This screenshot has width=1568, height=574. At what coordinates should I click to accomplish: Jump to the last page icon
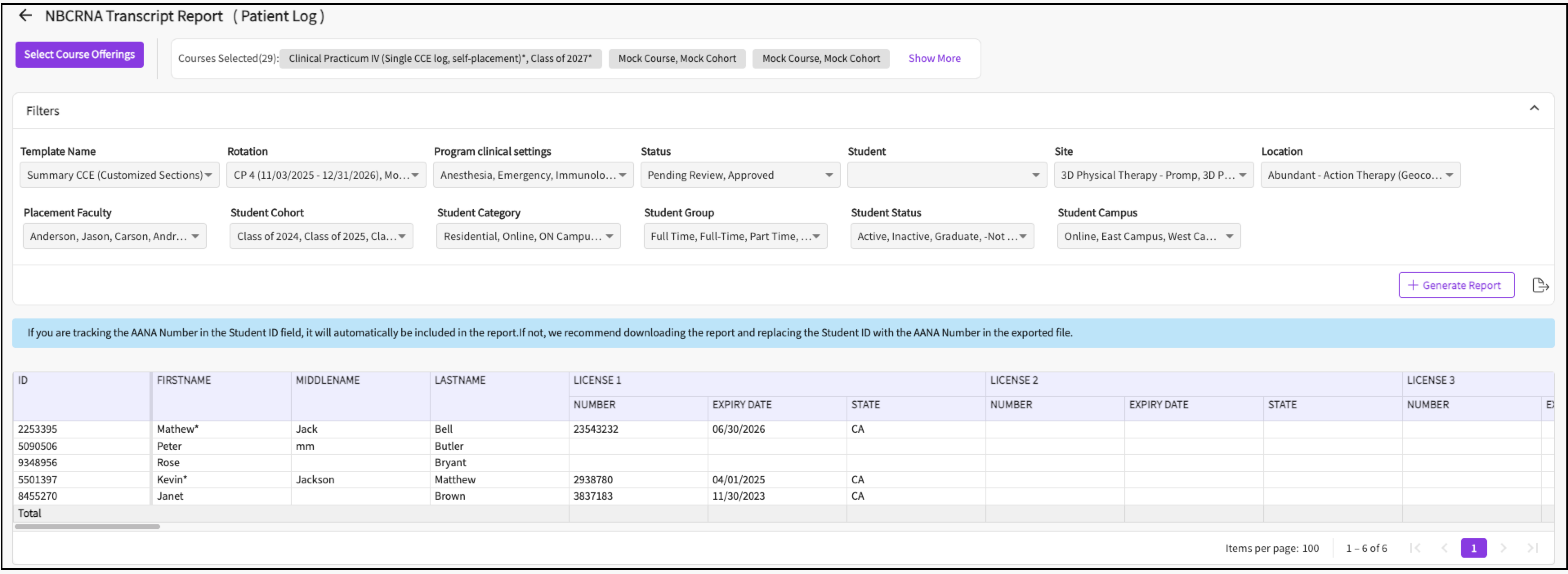click(1532, 548)
